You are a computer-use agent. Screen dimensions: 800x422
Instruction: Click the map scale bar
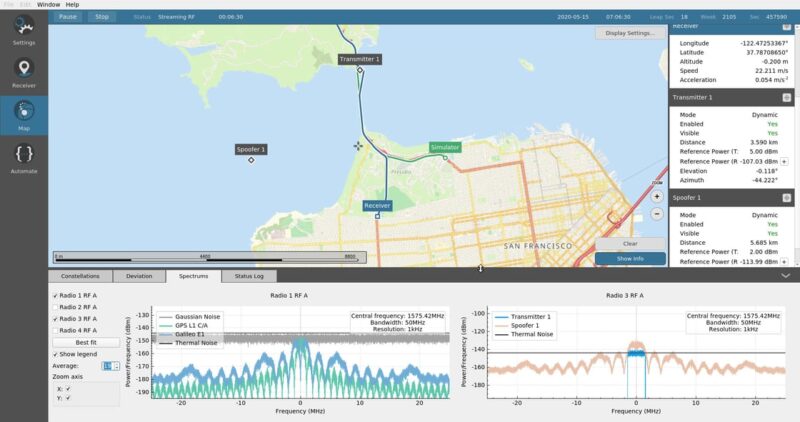[x=210, y=257]
